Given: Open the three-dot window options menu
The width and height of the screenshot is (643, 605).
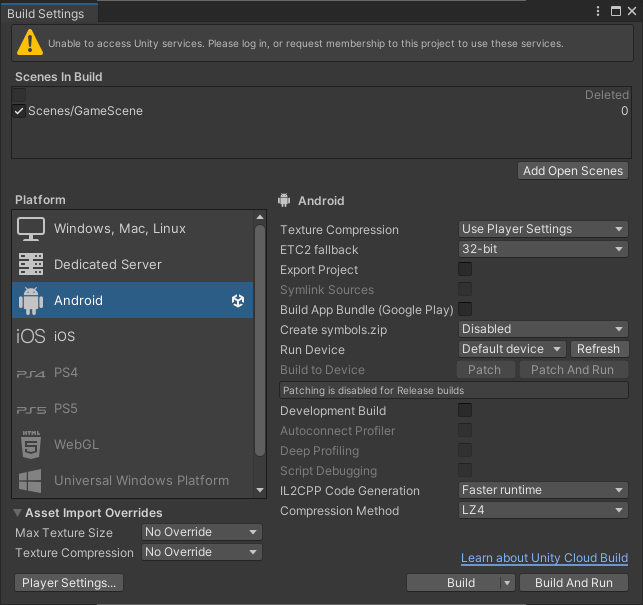Looking at the screenshot, I should click(x=598, y=11).
